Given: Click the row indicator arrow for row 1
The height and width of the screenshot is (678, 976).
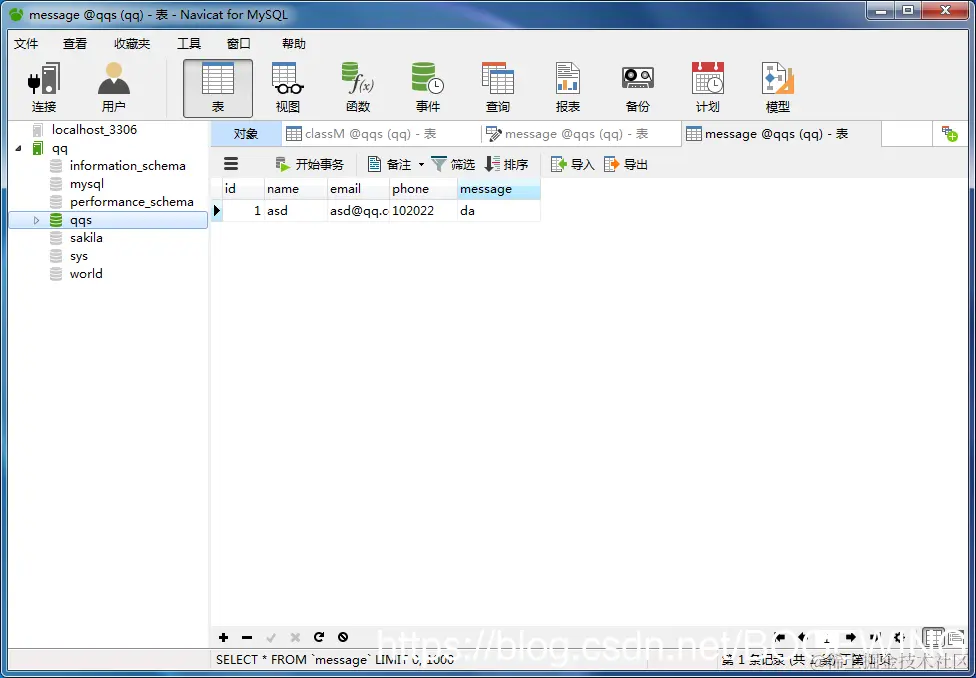Looking at the screenshot, I should point(217,210).
